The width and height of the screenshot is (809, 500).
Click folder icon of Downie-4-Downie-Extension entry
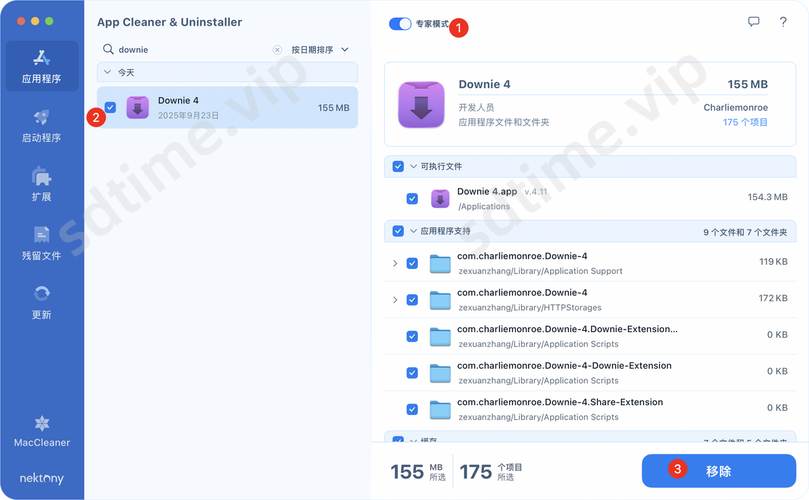(440, 374)
